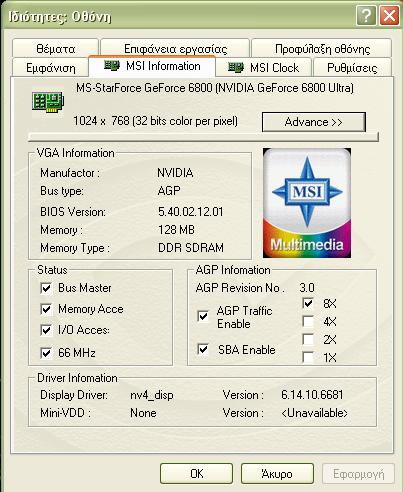Click the NVIDIA manufacturer value

tap(175, 173)
